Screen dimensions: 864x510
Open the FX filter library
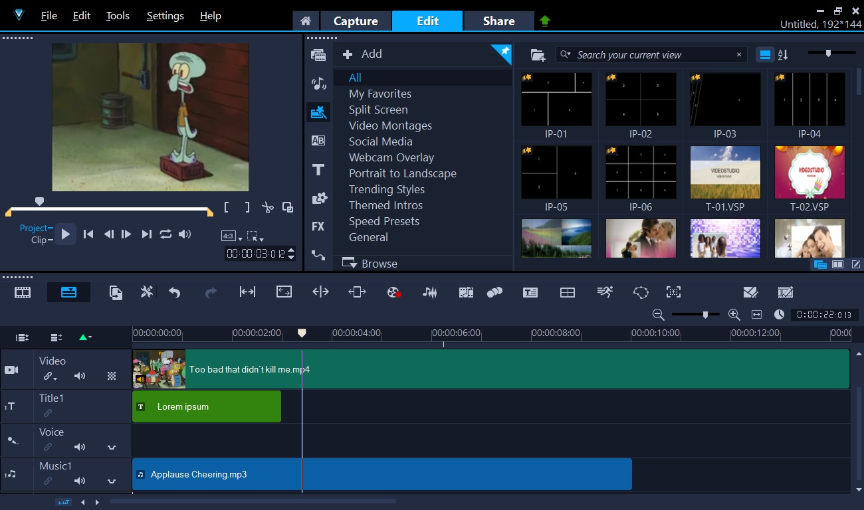[x=318, y=226]
